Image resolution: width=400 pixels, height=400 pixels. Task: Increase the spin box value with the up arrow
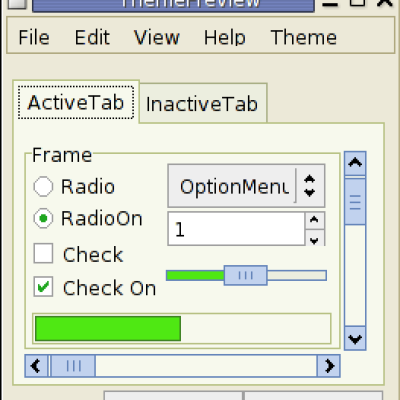pyautogui.click(x=314, y=220)
